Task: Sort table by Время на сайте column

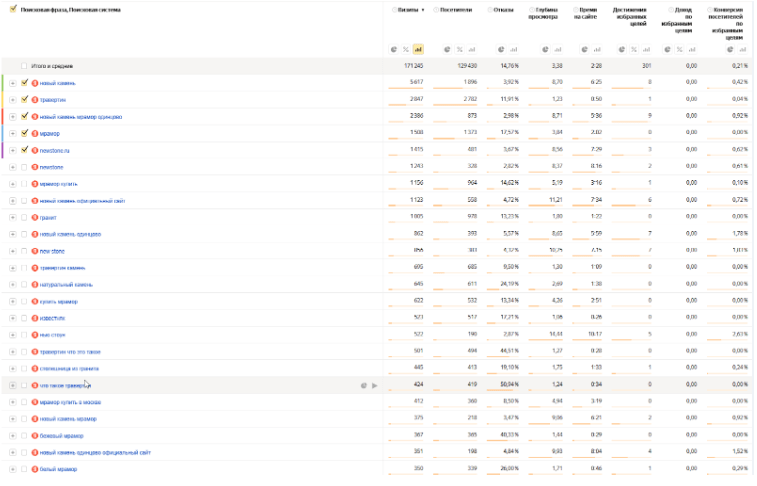Action: 586,13
